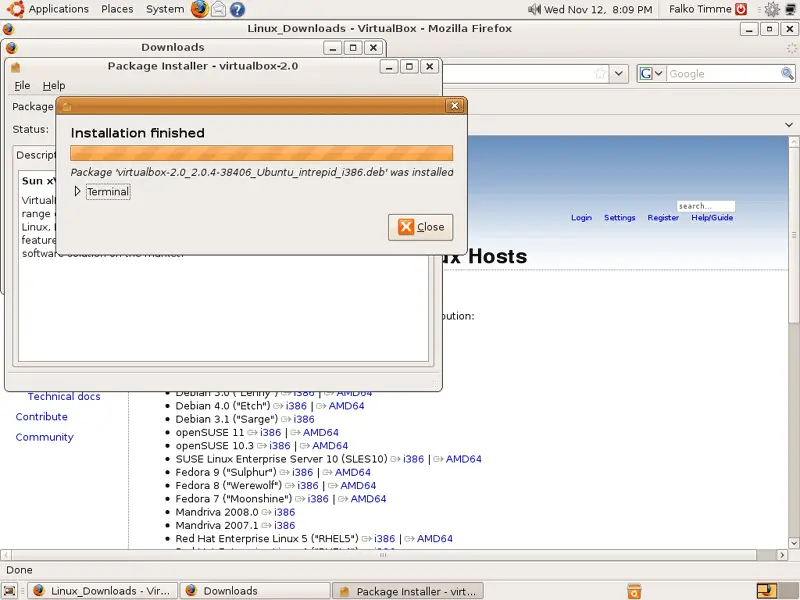Image resolution: width=800 pixels, height=600 pixels.
Task: Download SLES10 AMD64 package
Action: (463, 459)
